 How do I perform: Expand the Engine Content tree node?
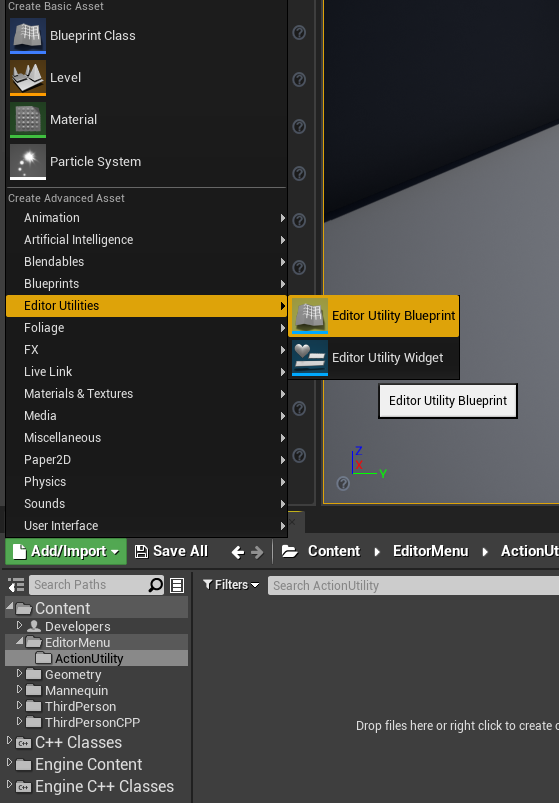click(9, 763)
